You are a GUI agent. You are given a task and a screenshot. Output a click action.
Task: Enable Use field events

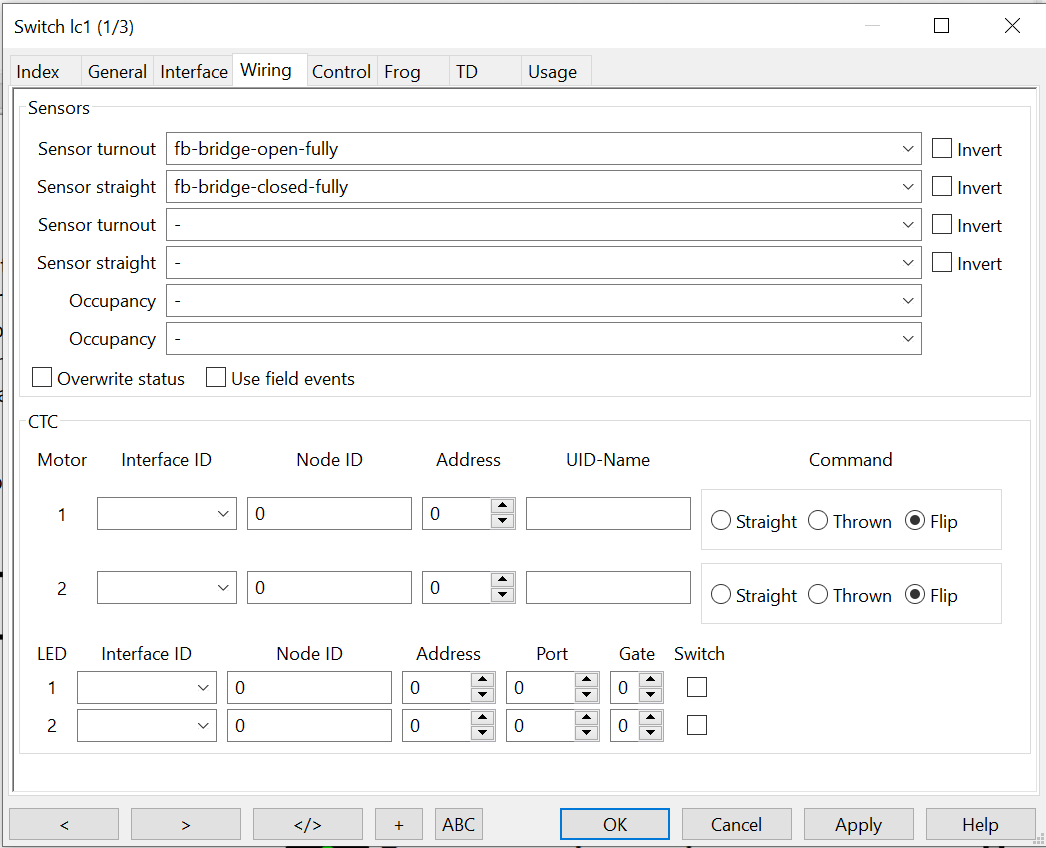click(x=216, y=377)
